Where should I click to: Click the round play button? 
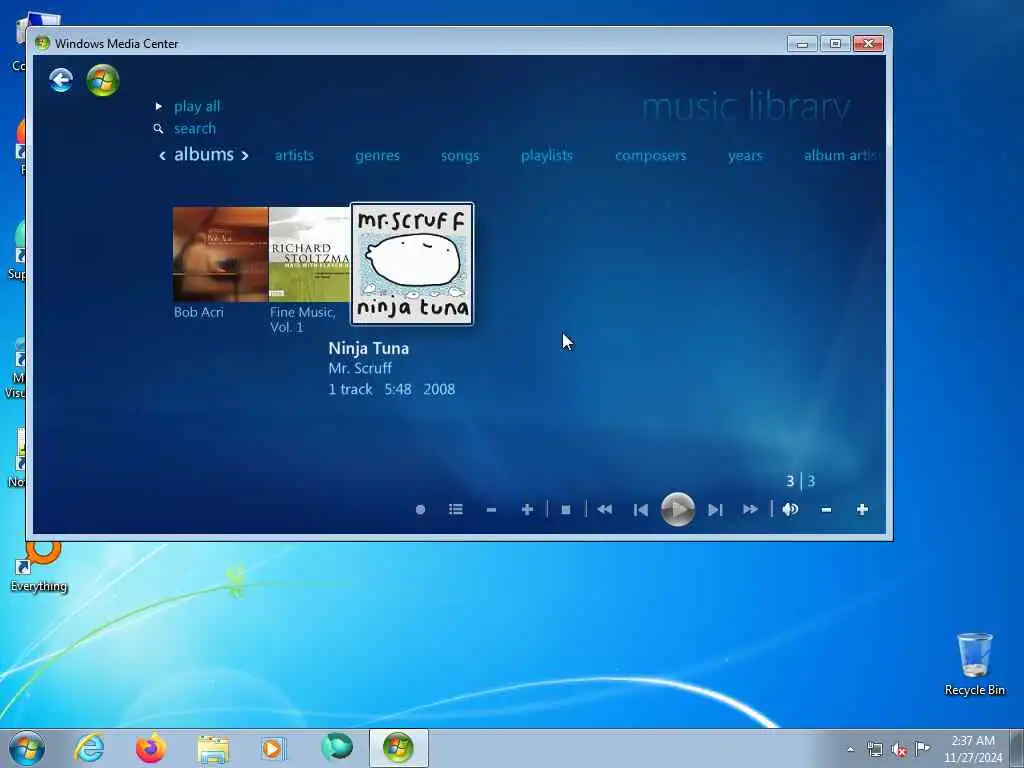coord(677,509)
